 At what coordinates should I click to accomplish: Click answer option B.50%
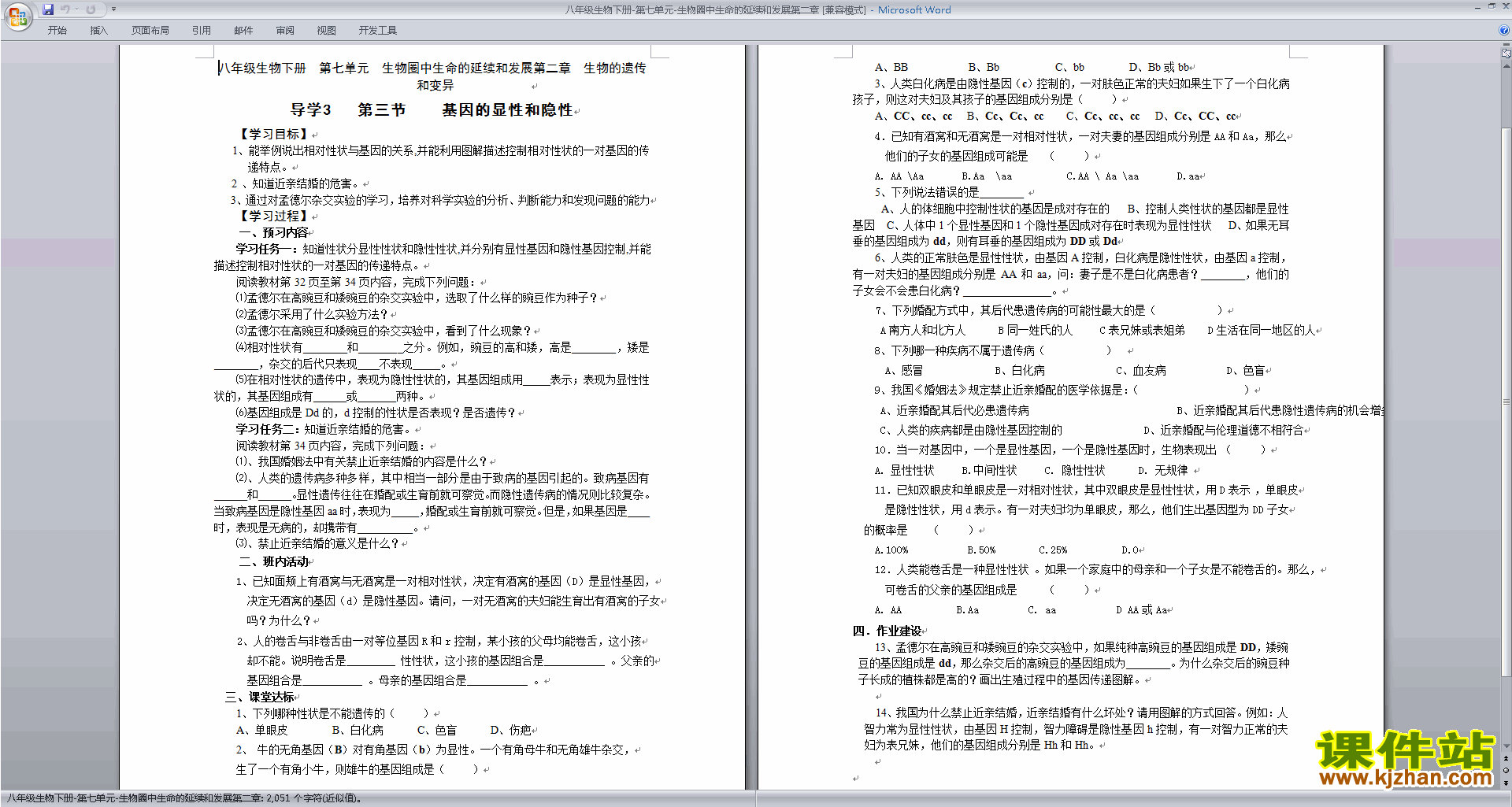[981, 550]
